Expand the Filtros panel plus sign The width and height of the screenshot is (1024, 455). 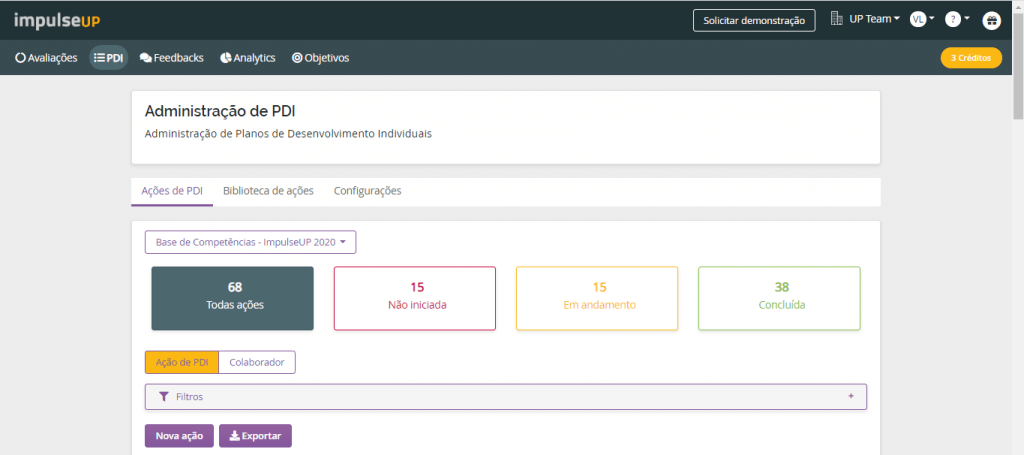(850, 396)
